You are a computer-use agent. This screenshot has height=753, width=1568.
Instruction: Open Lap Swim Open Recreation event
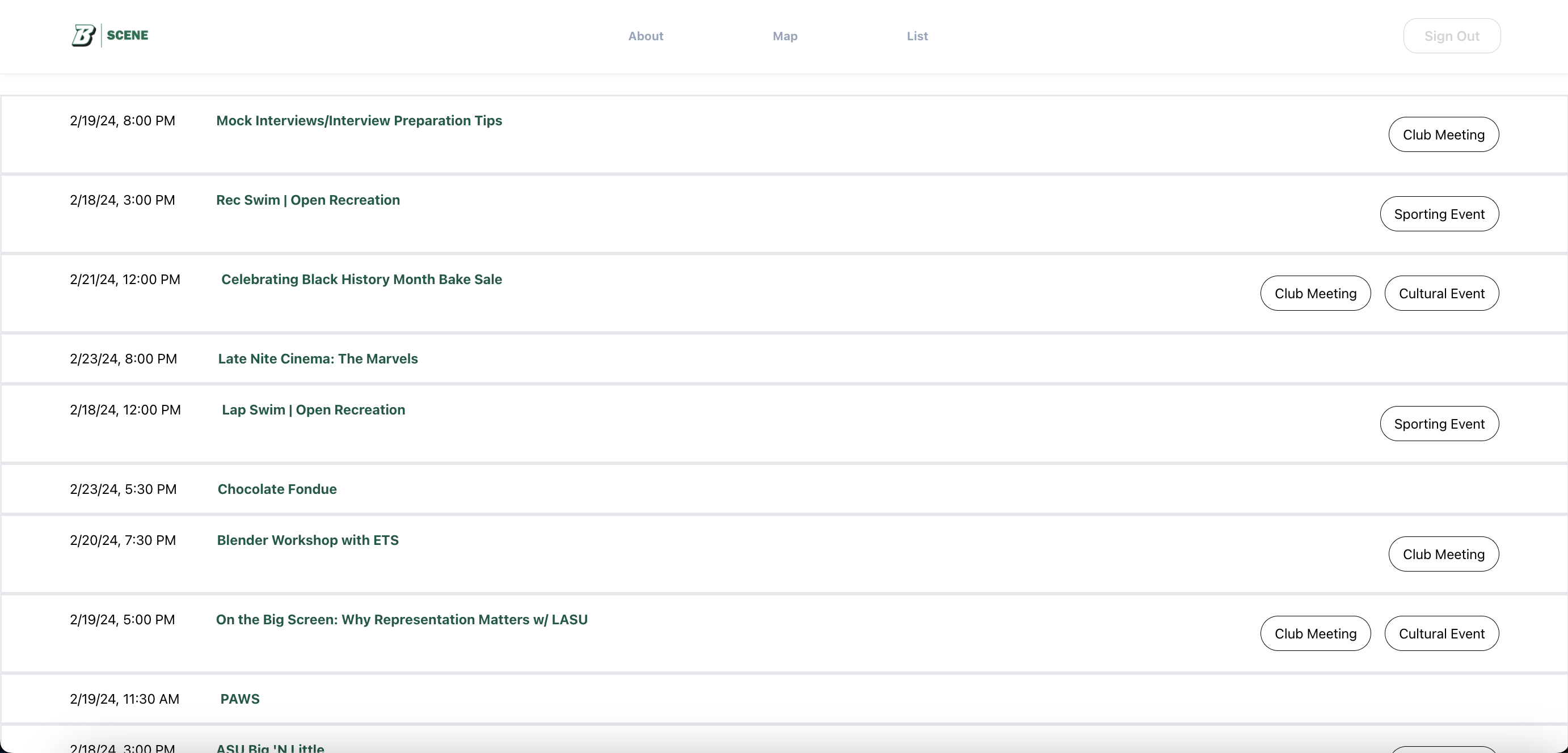pyautogui.click(x=314, y=410)
